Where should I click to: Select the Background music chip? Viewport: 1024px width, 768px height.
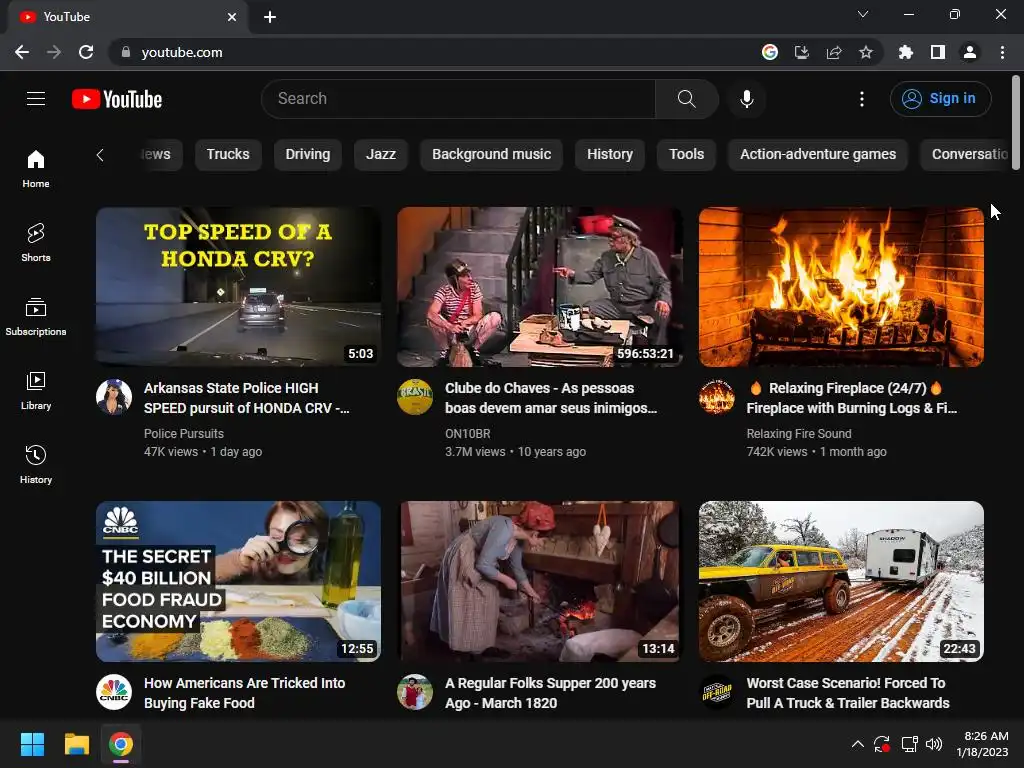(x=491, y=155)
